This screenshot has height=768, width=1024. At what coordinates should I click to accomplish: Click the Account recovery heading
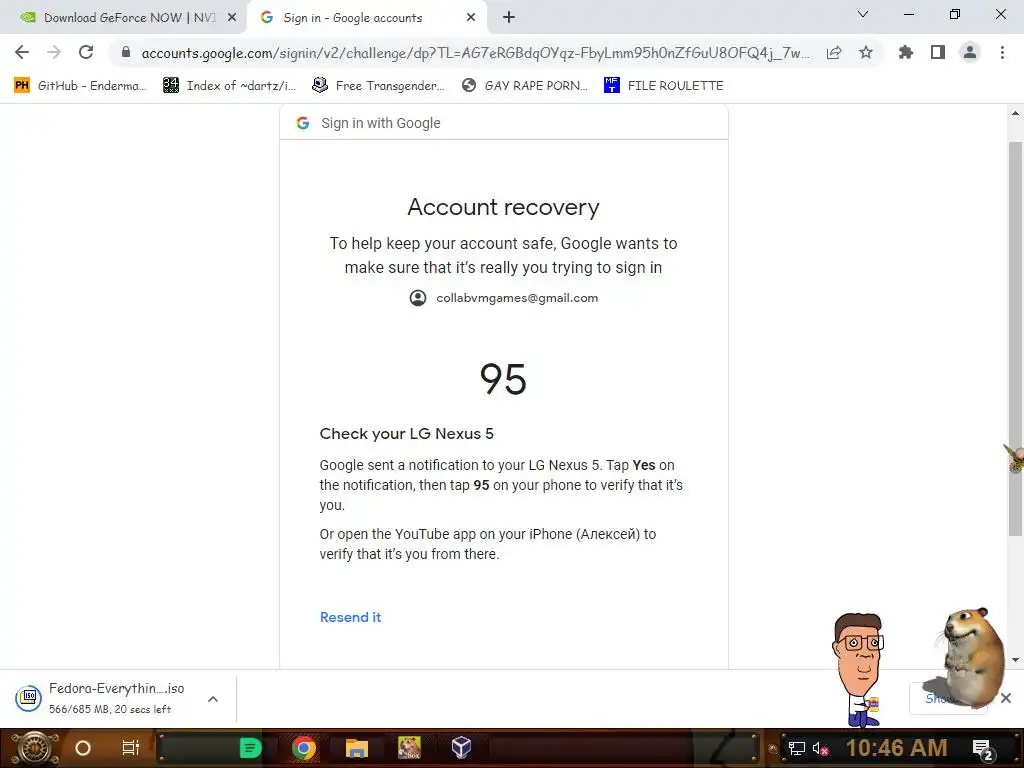click(x=504, y=207)
